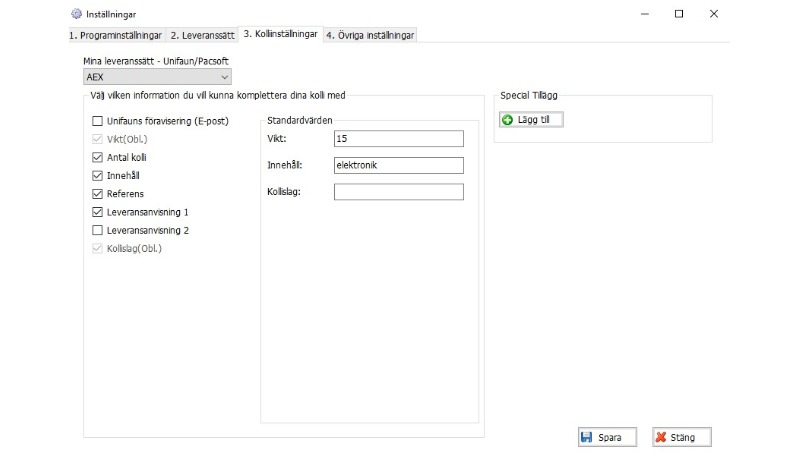Toggle the Innehåll checkbox
Viewport: 800px width, 460px height.
(97, 175)
